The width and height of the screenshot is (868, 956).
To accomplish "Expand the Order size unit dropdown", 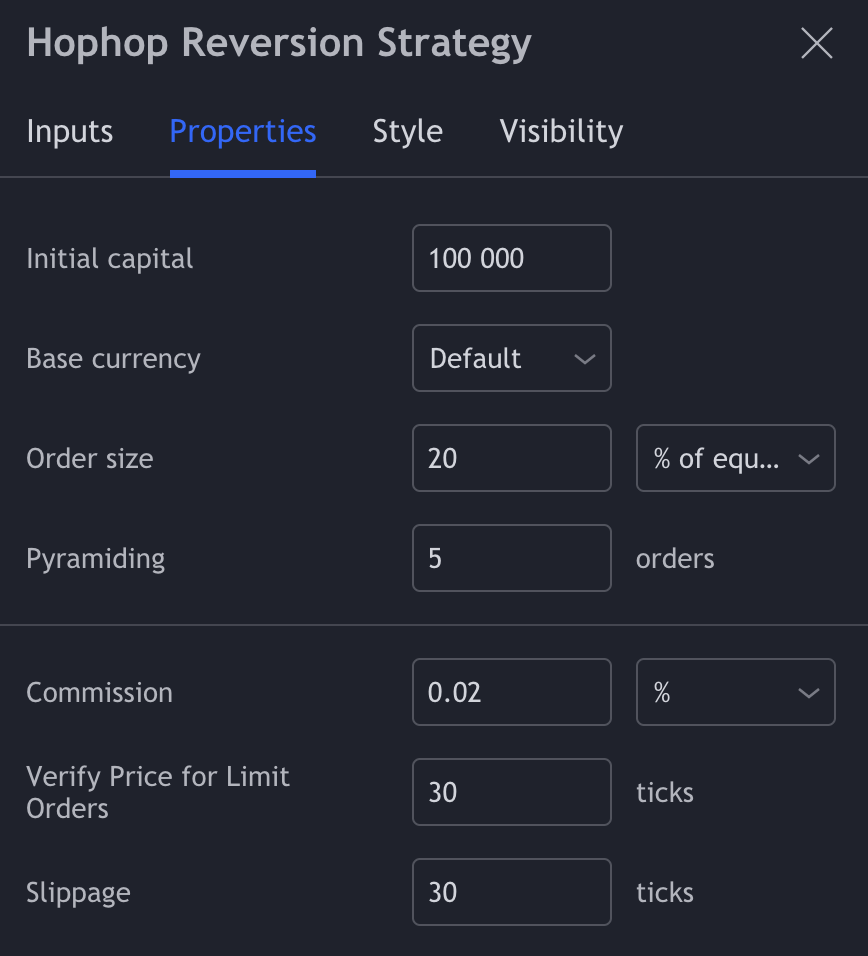I will coord(735,458).
